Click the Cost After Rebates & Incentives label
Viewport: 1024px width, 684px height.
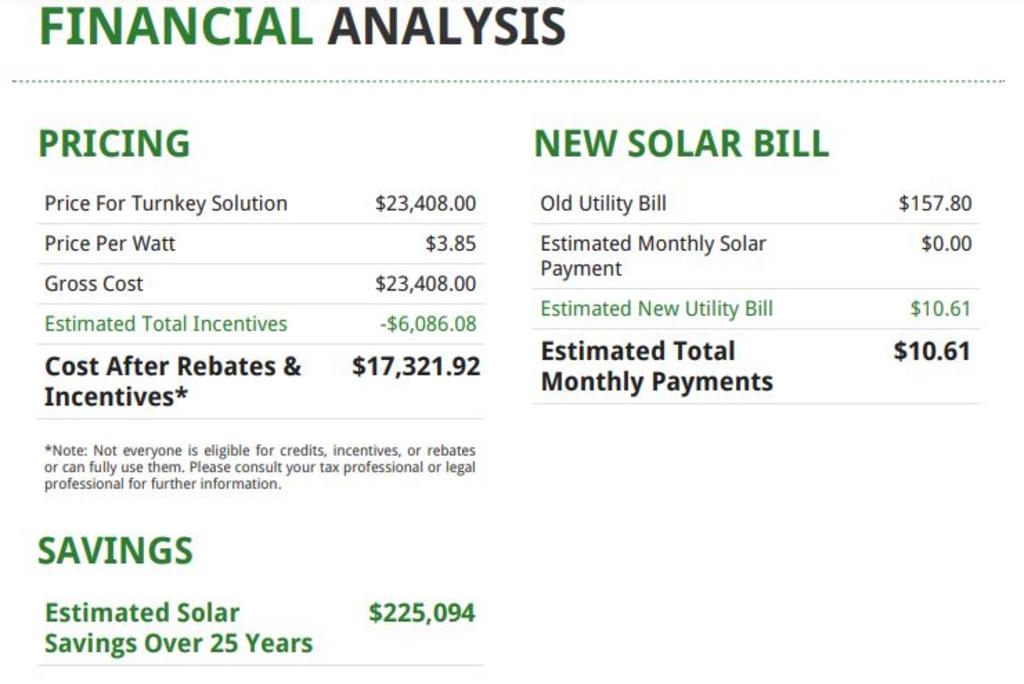click(172, 381)
